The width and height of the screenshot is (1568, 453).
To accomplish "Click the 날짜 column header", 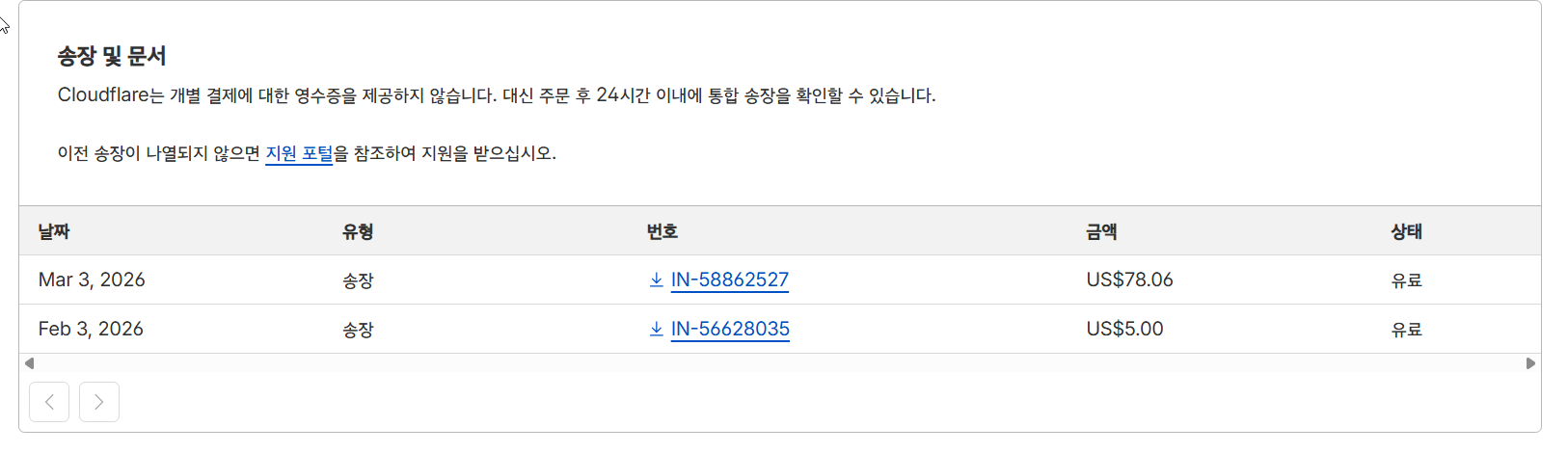I will 54,231.
